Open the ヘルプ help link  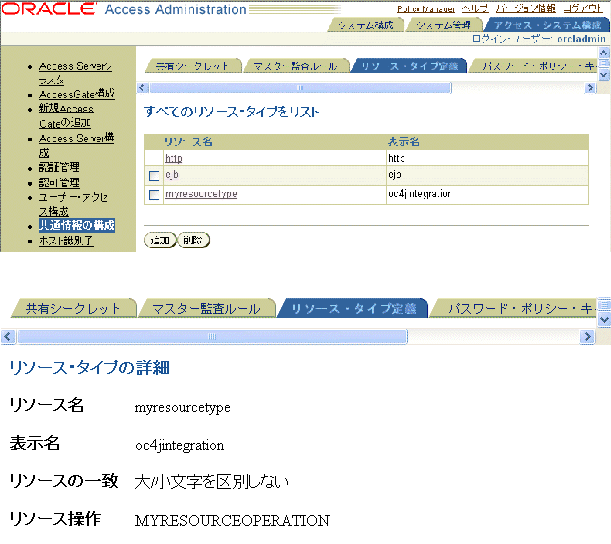pos(475,9)
